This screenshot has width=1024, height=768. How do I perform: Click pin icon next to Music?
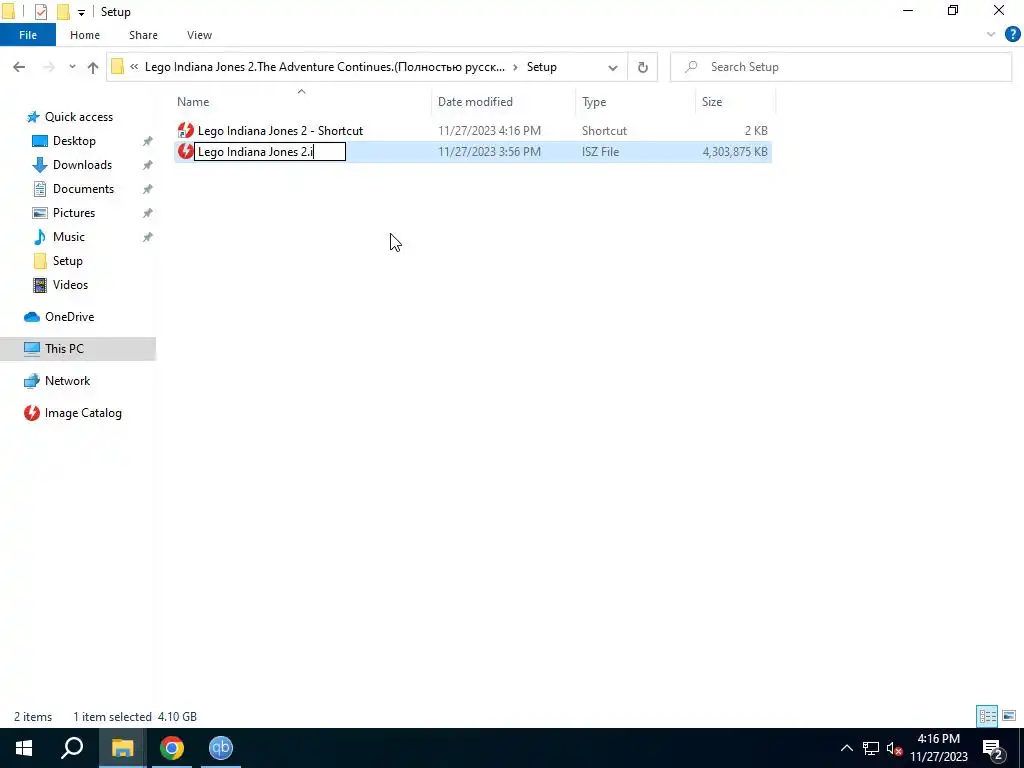coord(148,237)
